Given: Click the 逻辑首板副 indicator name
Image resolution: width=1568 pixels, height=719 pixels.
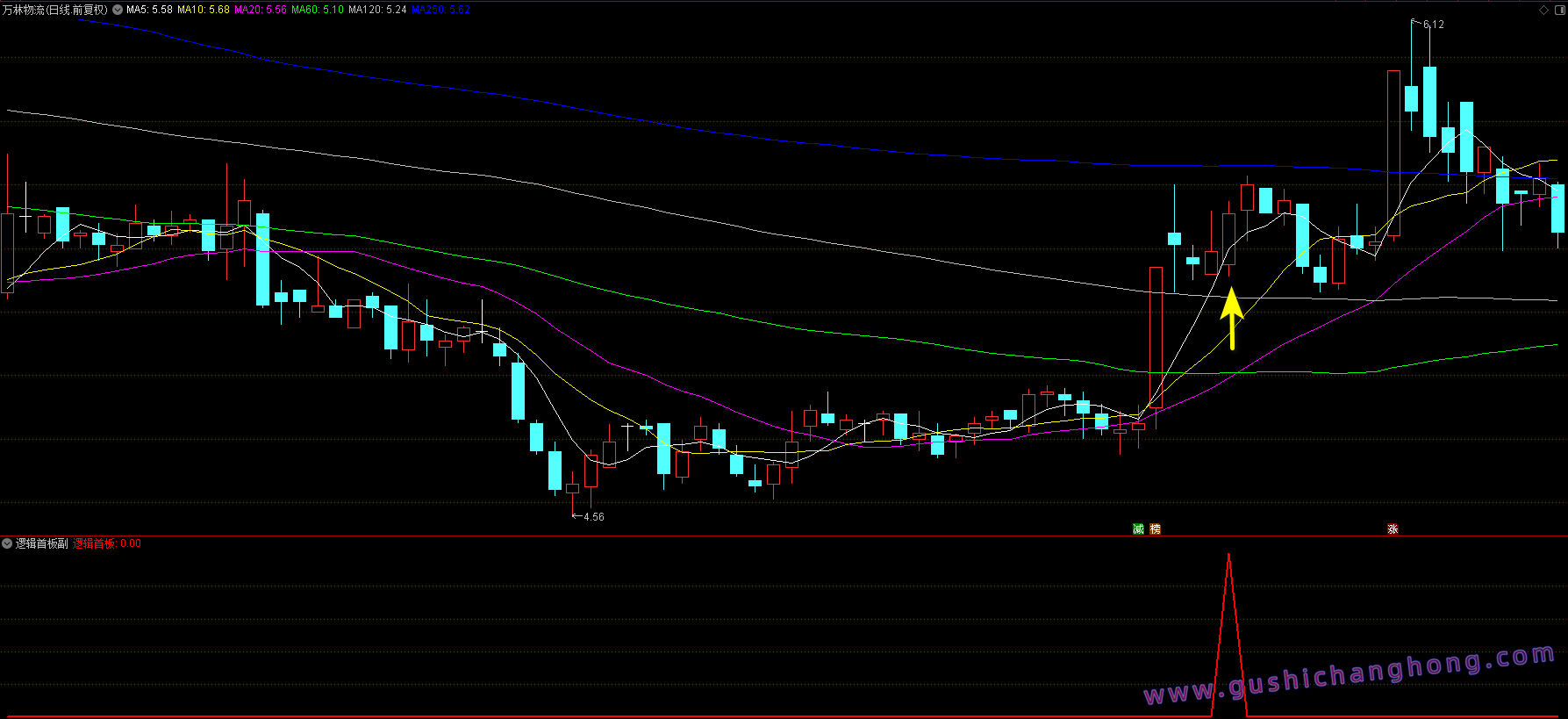Looking at the screenshot, I should (x=41, y=543).
